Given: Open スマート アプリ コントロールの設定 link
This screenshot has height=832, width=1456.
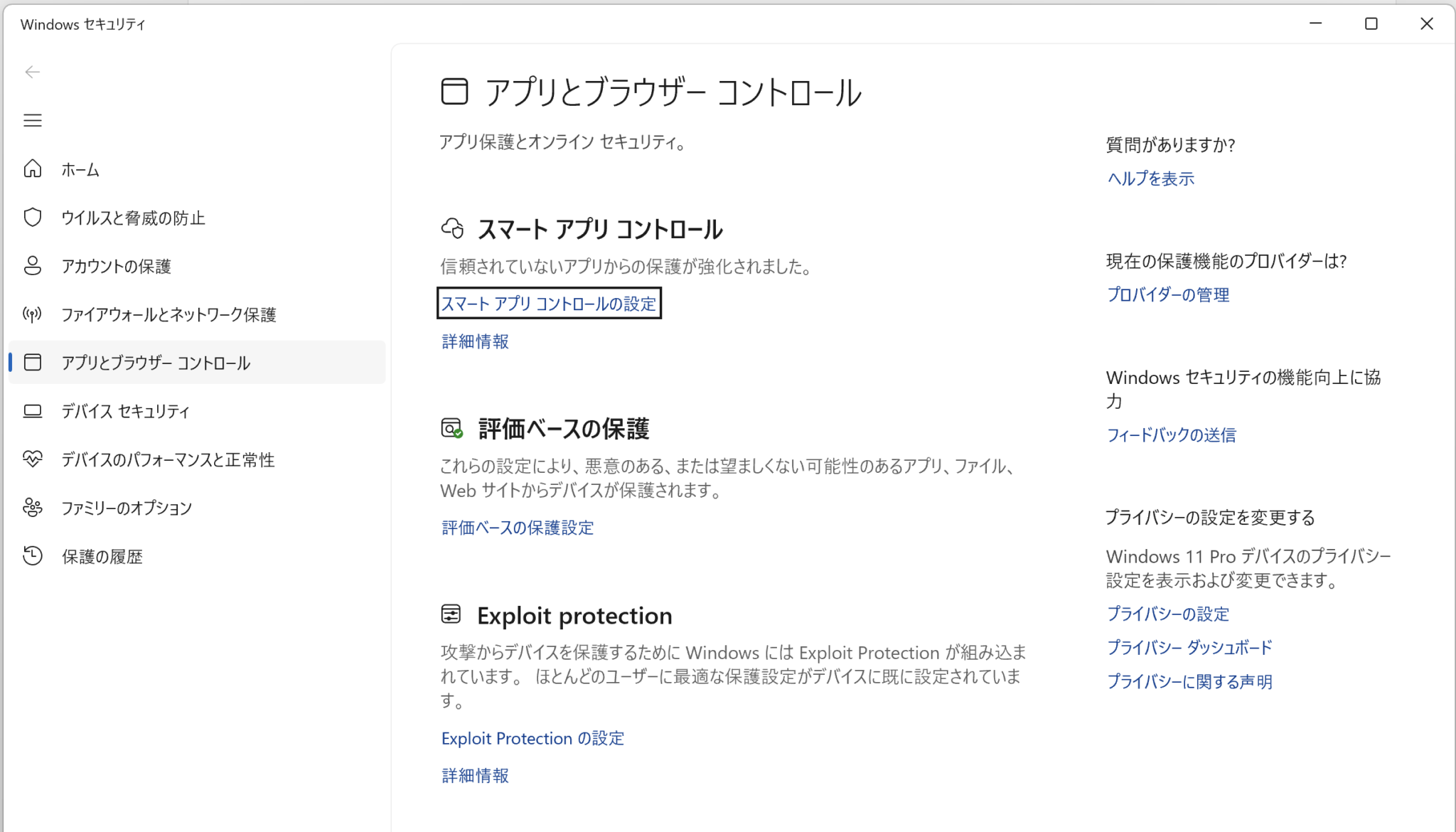Looking at the screenshot, I should click(x=549, y=304).
